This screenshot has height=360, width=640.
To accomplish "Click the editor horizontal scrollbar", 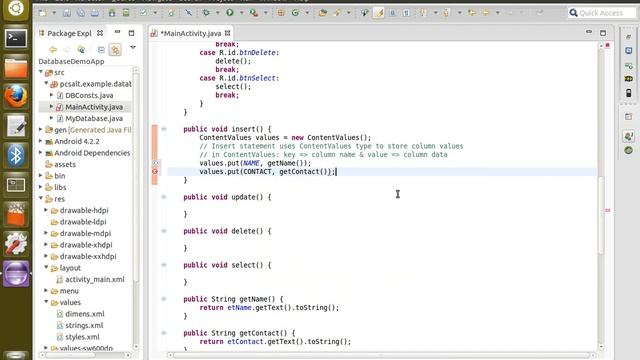I will tap(381, 355).
